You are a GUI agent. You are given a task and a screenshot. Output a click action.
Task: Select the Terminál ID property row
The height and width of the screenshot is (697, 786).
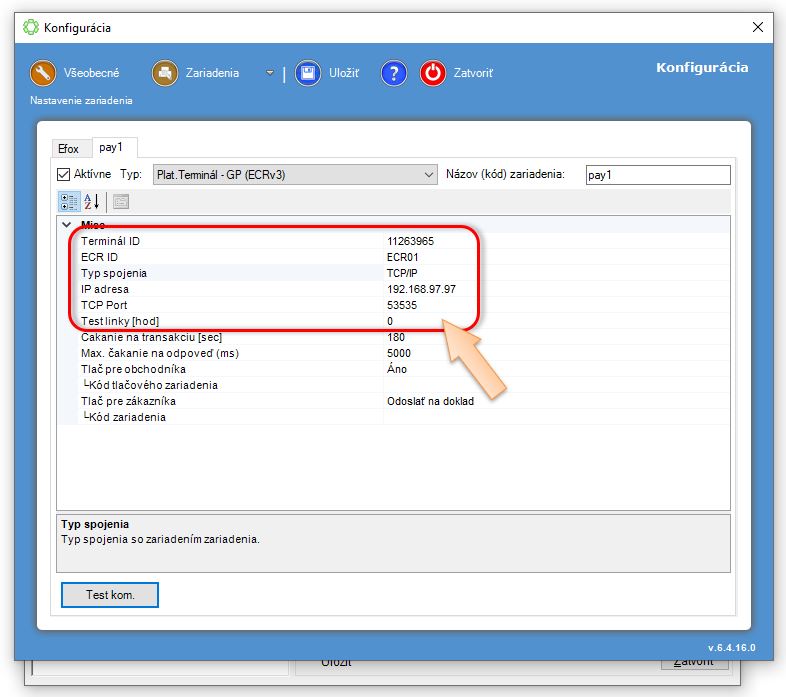pos(394,241)
